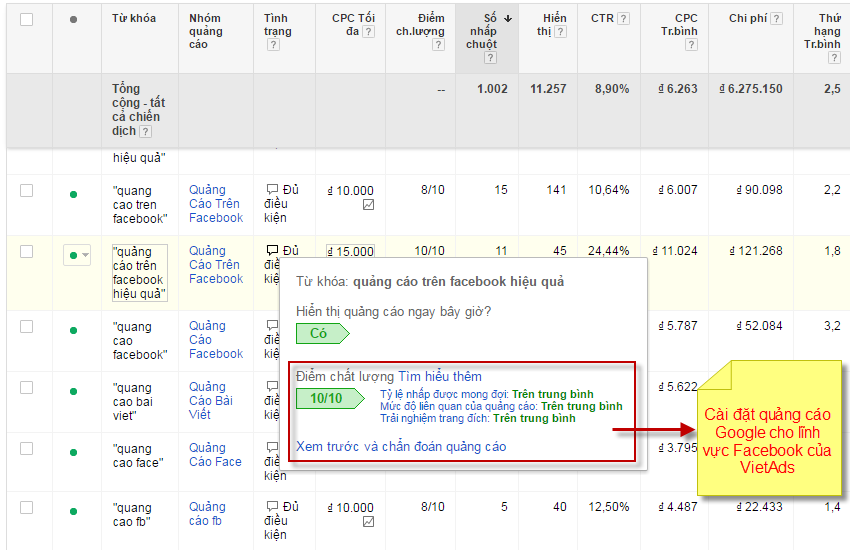Screen dimensions: 850x550
Task: Click max CPC 10.000 in "quang cao tren facebook" row
Action: click(x=351, y=191)
